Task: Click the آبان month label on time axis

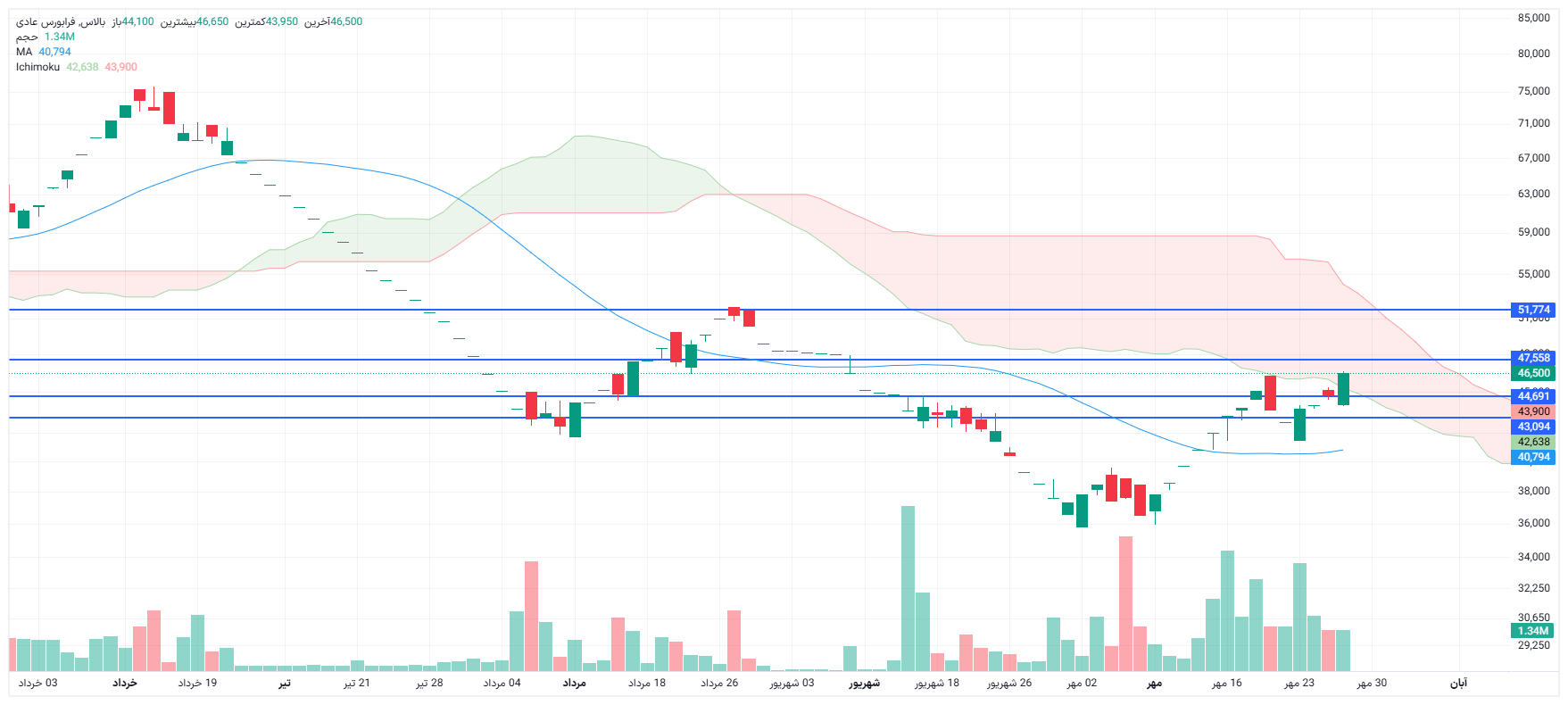Action: point(1457,684)
